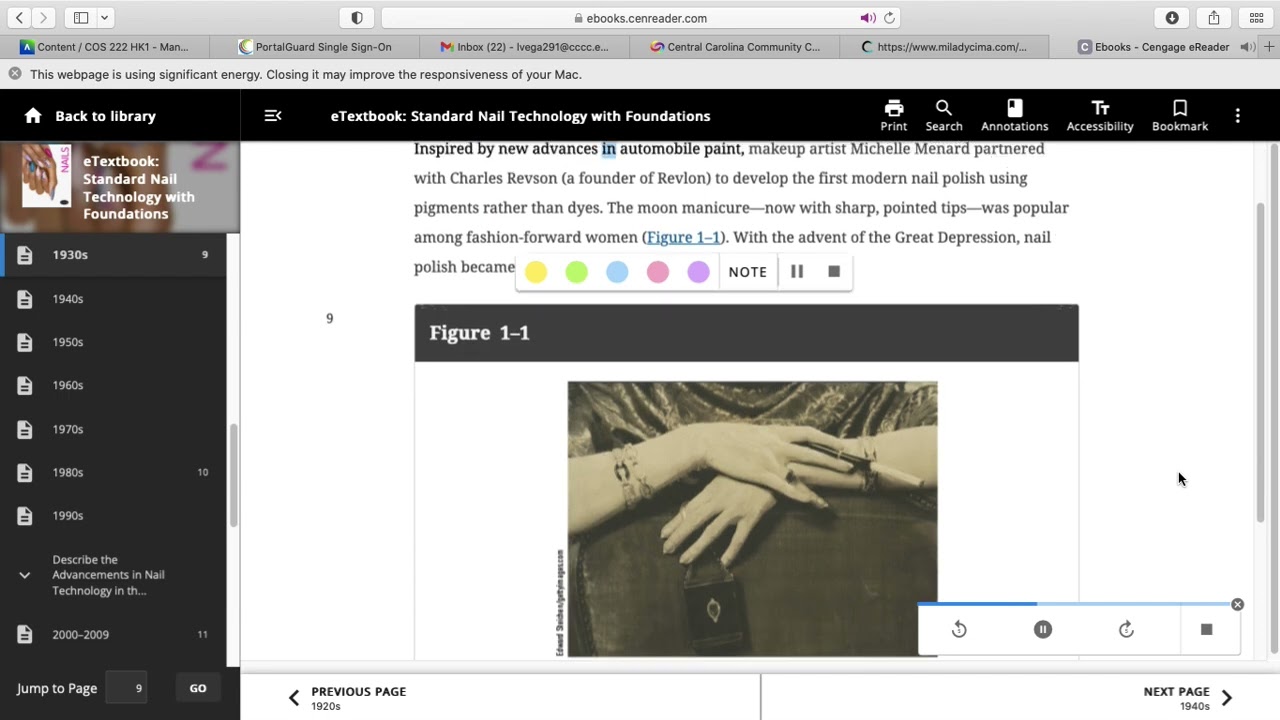Mute audio from address bar speaker
Viewport: 1280px width, 720px height.
tap(867, 18)
